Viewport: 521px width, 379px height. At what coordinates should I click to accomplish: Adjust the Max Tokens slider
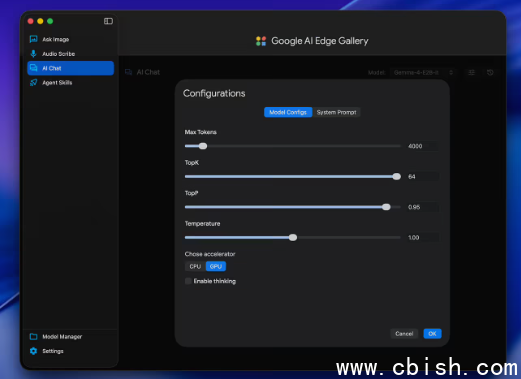tap(203, 146)
